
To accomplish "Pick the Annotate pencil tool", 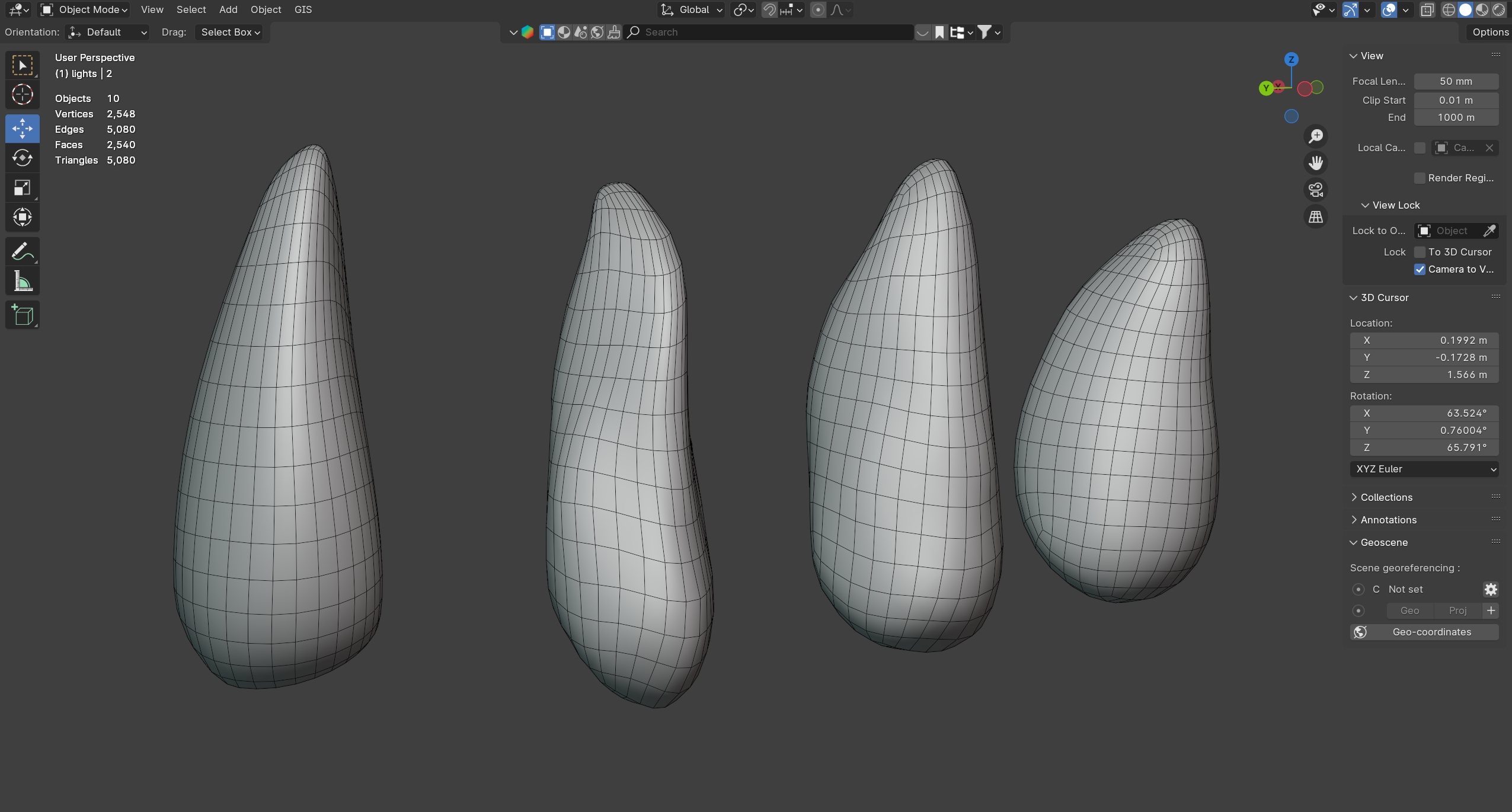I will click(x=23, y=252).
